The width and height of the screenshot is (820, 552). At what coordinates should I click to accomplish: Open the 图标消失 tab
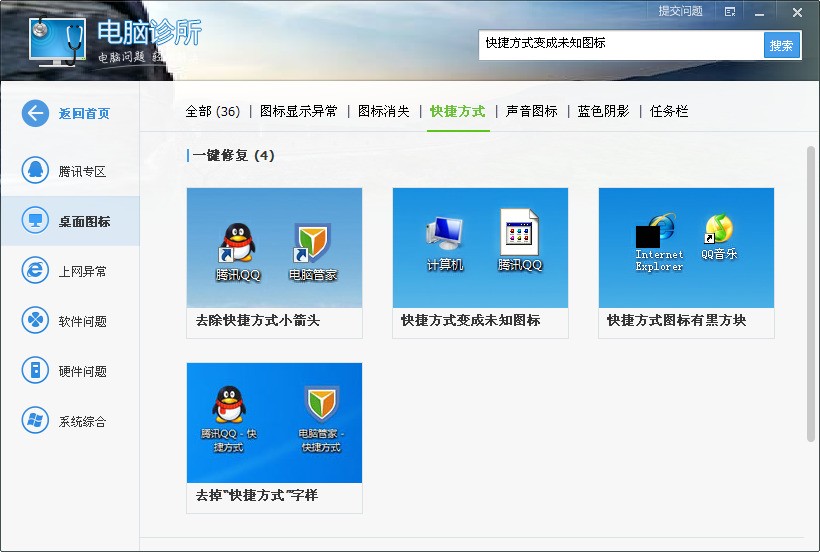tap(383, 111)
